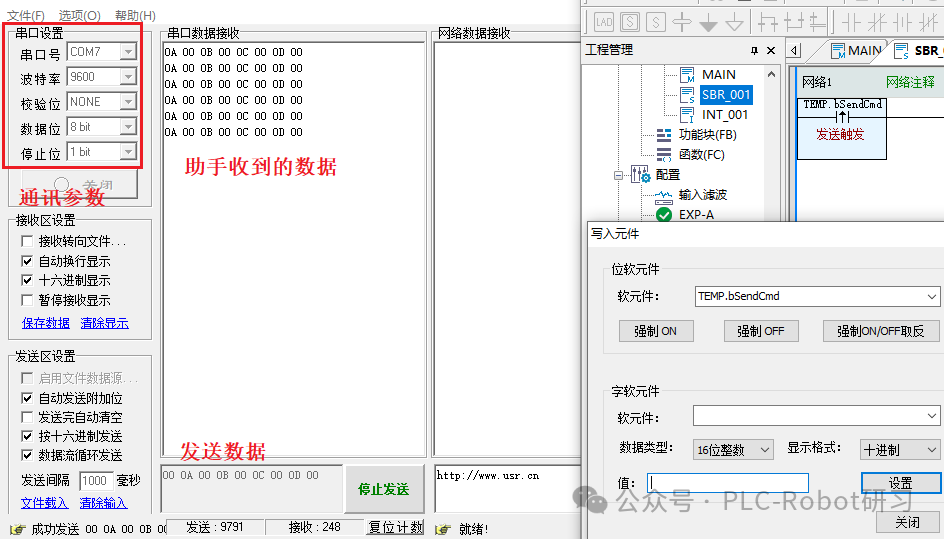Click the LAD language toolbar icon
Screen dimensions: 944x539
(x=603, y=22)
